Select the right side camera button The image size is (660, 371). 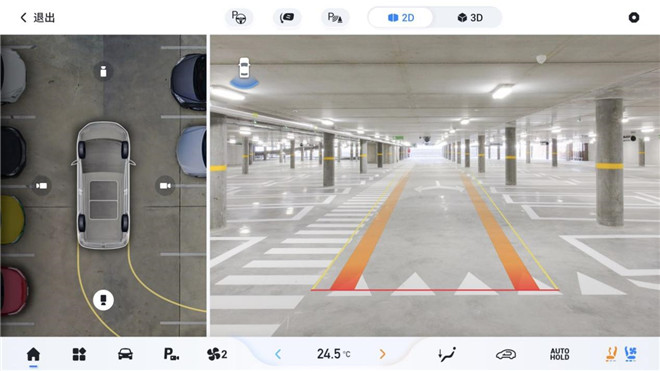(x=165, y=186)
